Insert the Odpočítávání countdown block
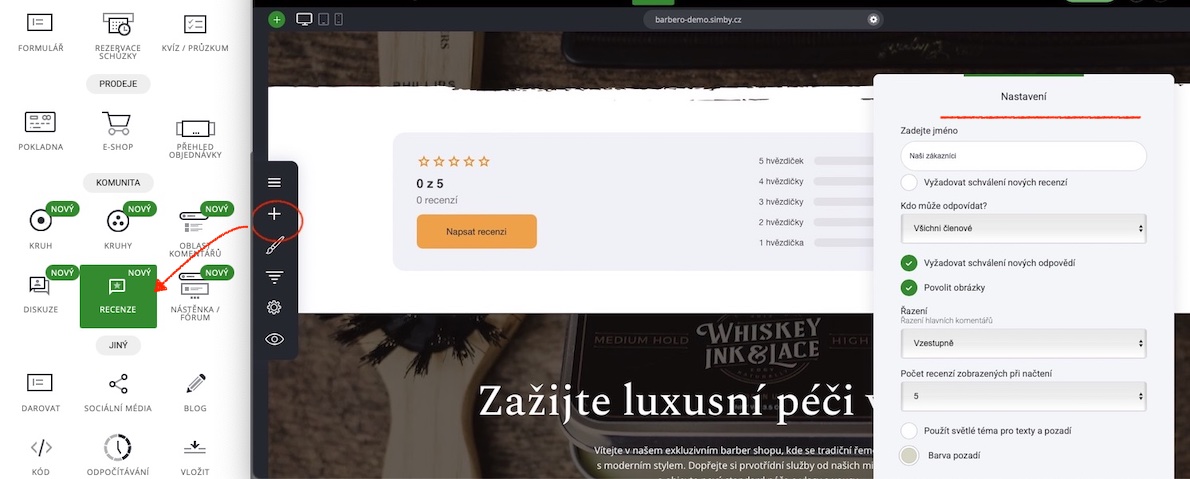The width and height of the screenshot is (1190, 479). [x=118, y=454]
